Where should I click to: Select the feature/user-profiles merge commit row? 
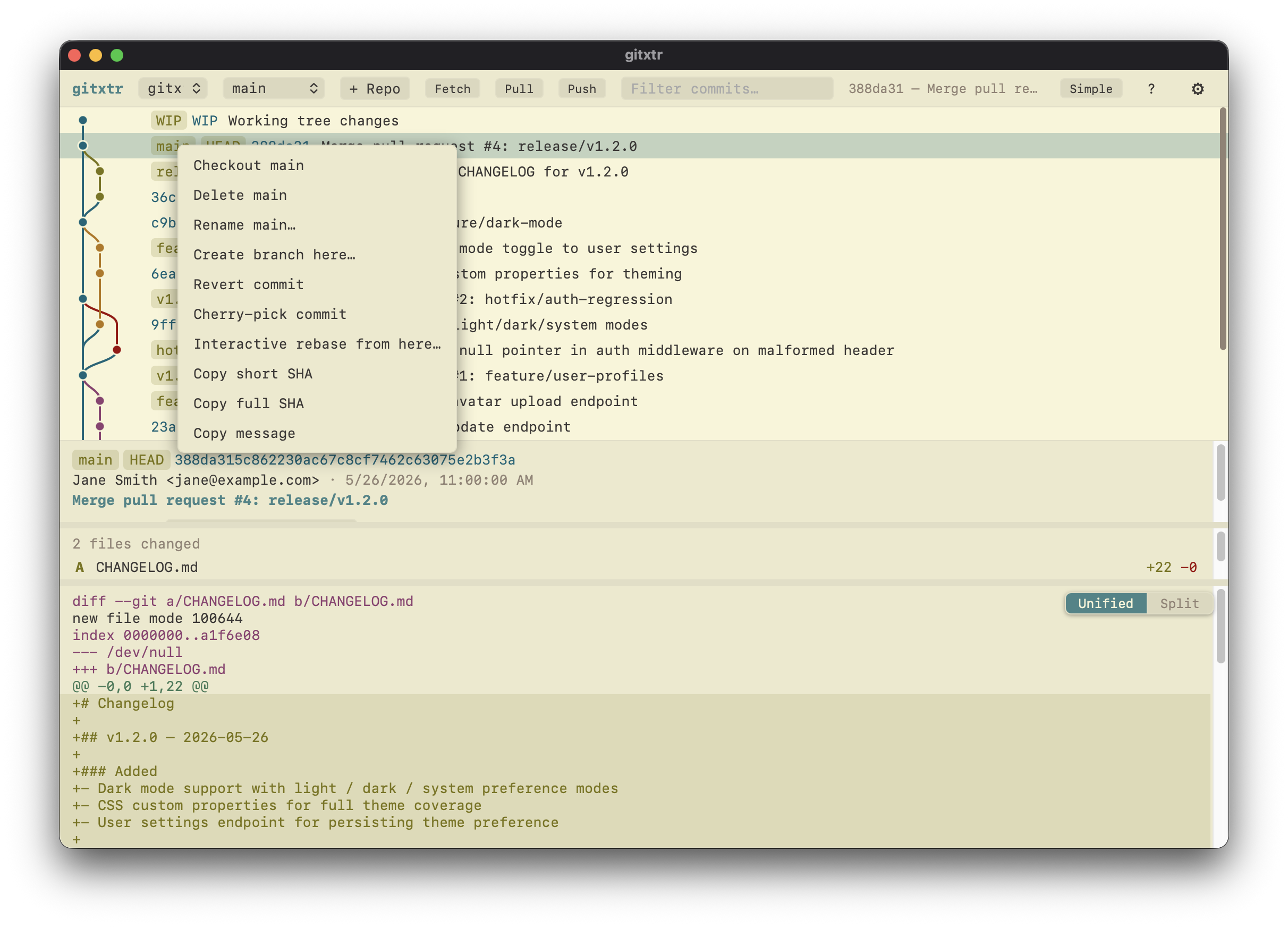(639, 375)
